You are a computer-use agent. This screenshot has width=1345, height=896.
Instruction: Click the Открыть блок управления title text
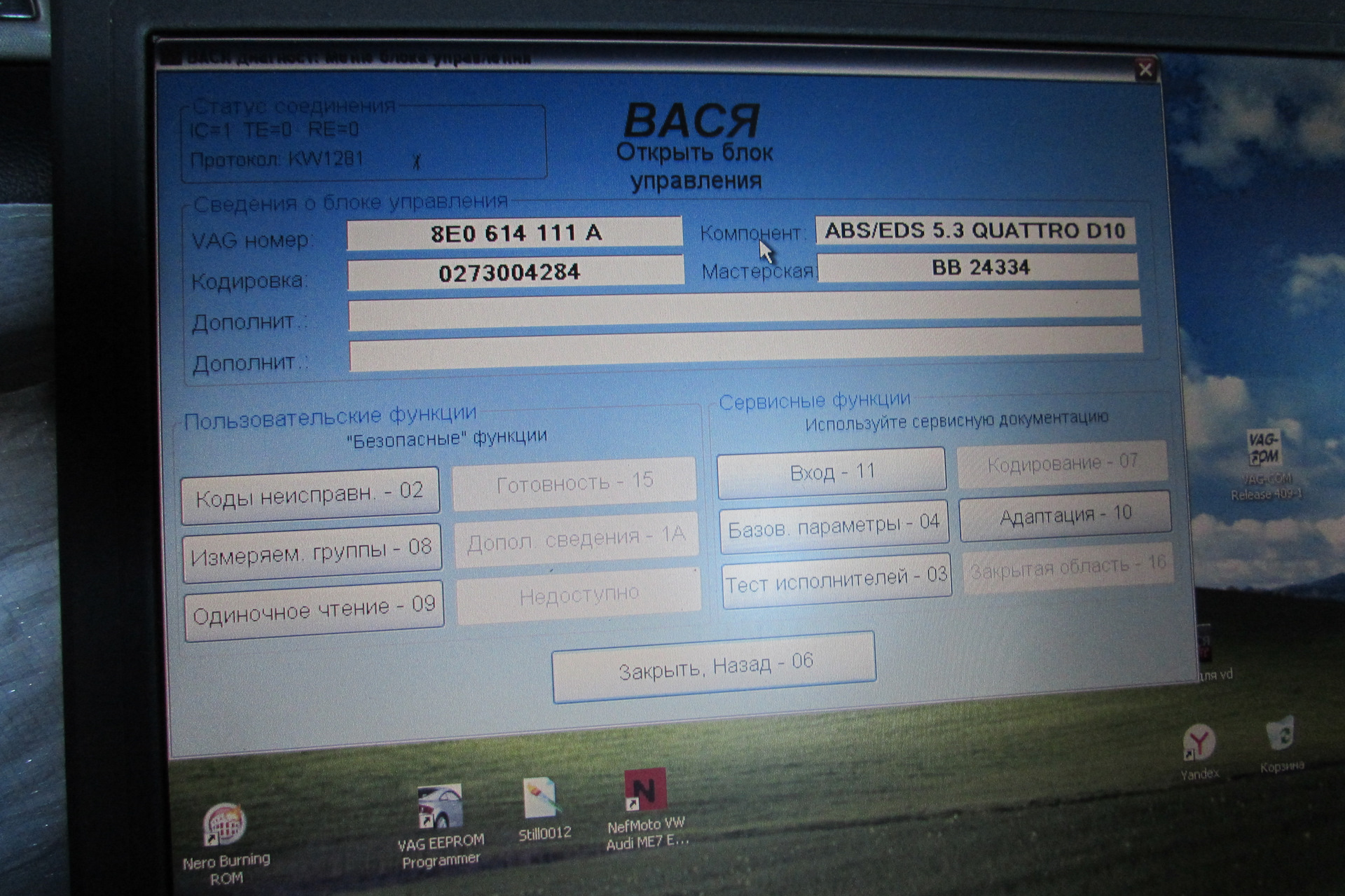point(695,167)
